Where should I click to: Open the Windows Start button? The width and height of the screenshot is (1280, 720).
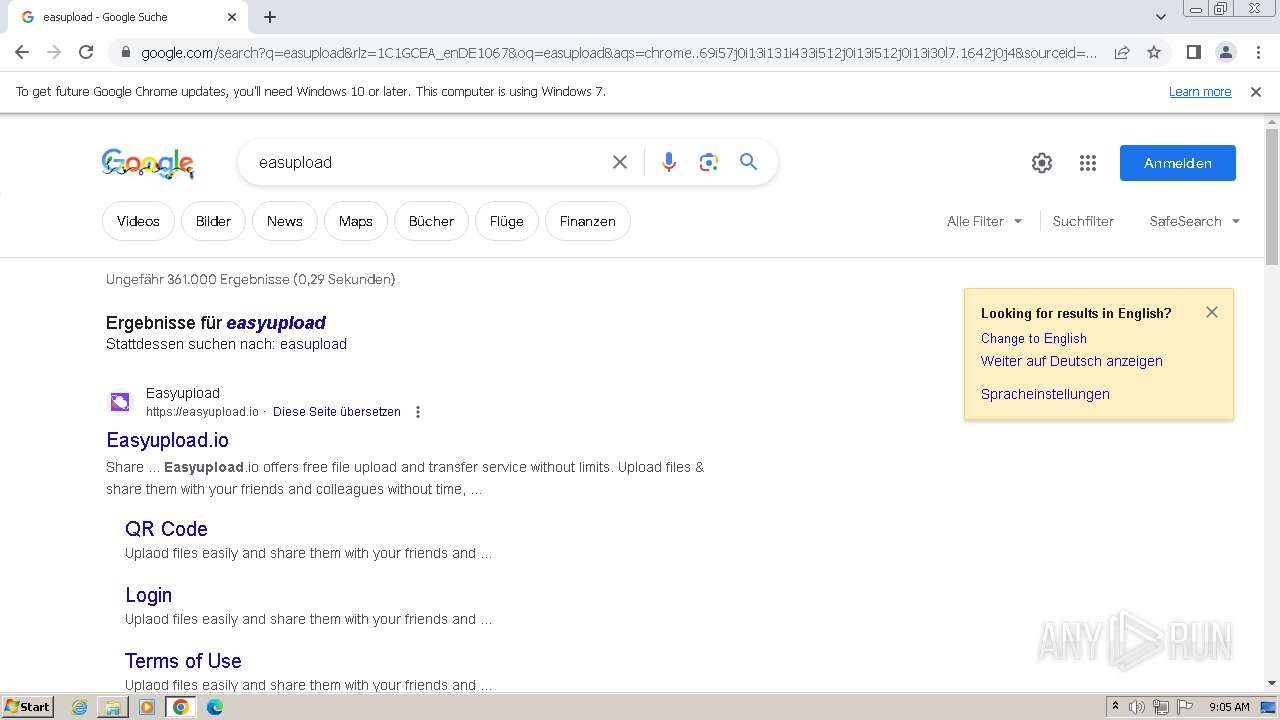pos(27,707)
